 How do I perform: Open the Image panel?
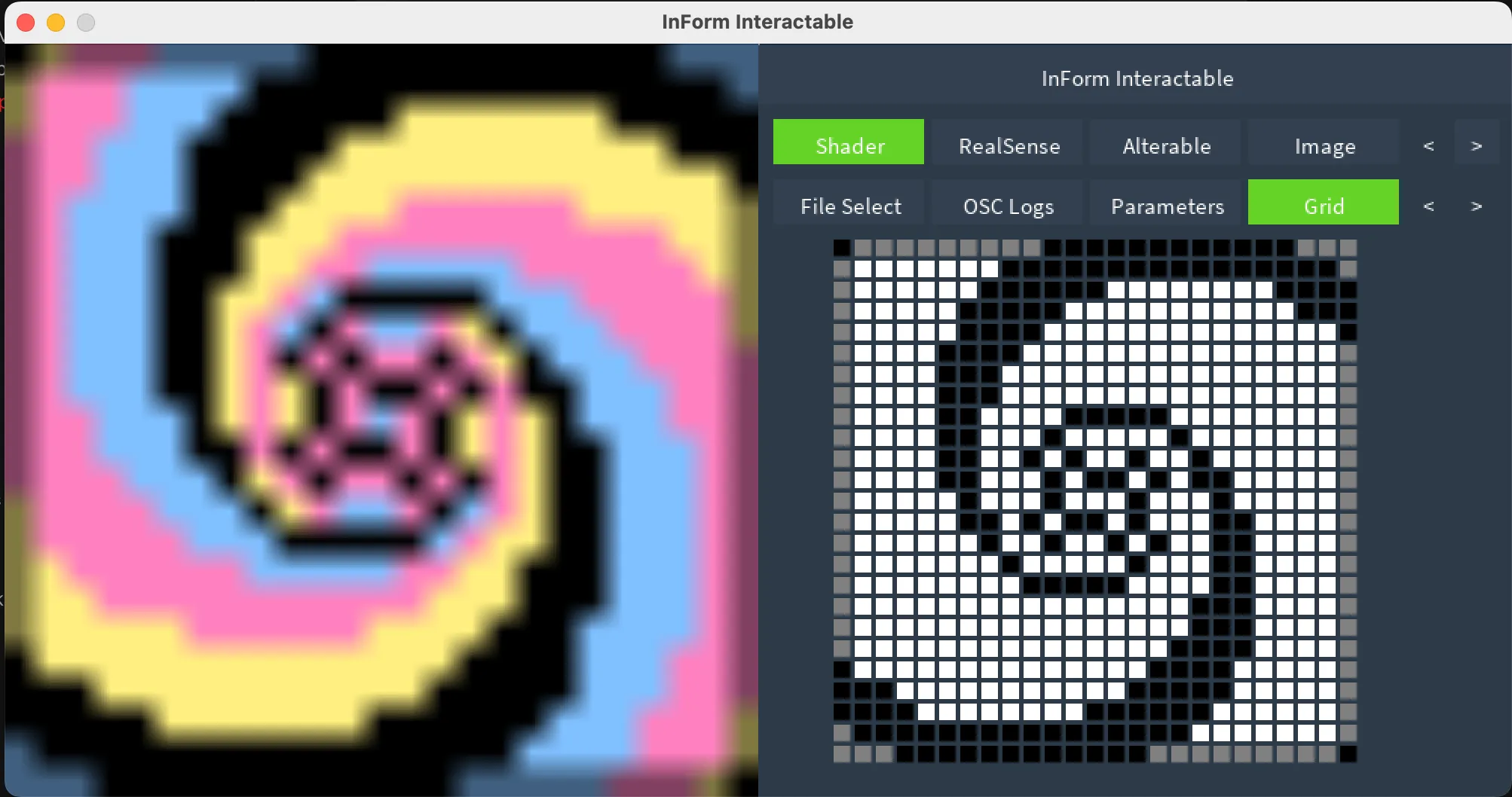(1324, 145)
